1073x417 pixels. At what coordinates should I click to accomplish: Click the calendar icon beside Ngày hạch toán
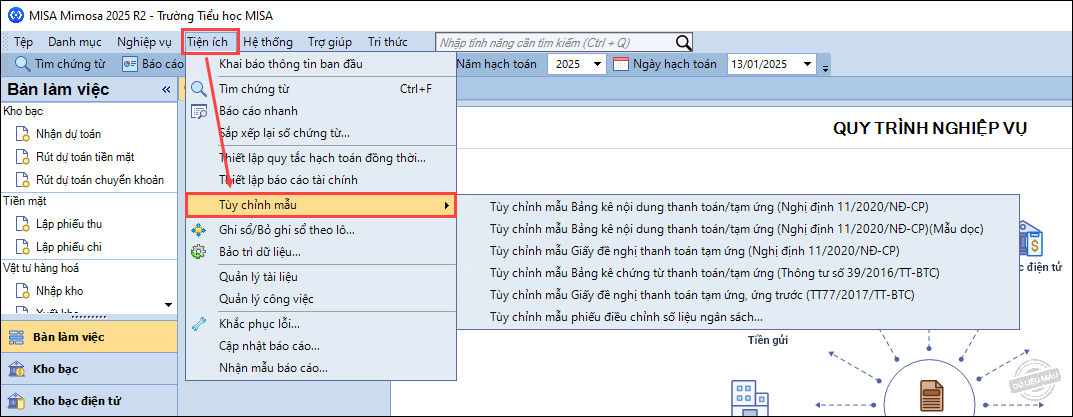621,64
